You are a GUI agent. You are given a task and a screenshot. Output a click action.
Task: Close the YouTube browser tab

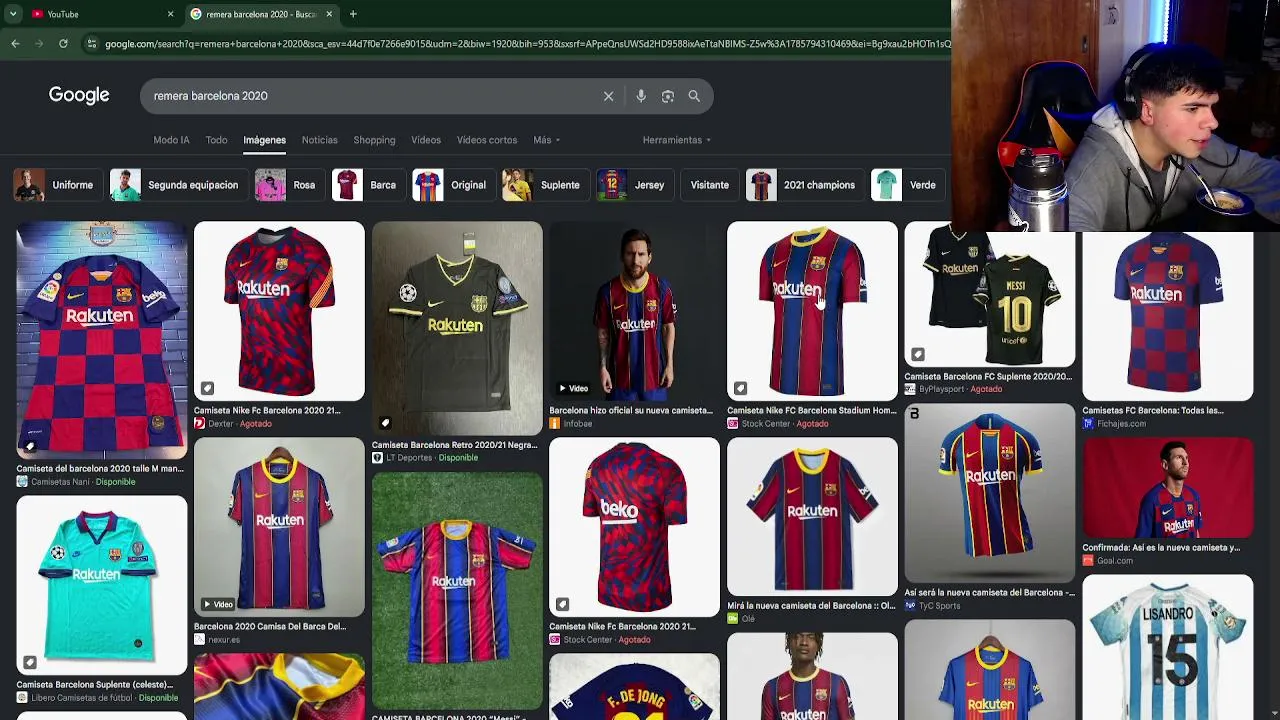click(170, 14)
